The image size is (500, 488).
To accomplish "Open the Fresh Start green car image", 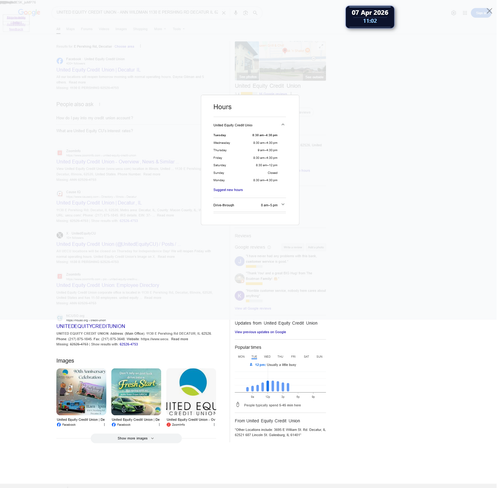I will [136, 391].
